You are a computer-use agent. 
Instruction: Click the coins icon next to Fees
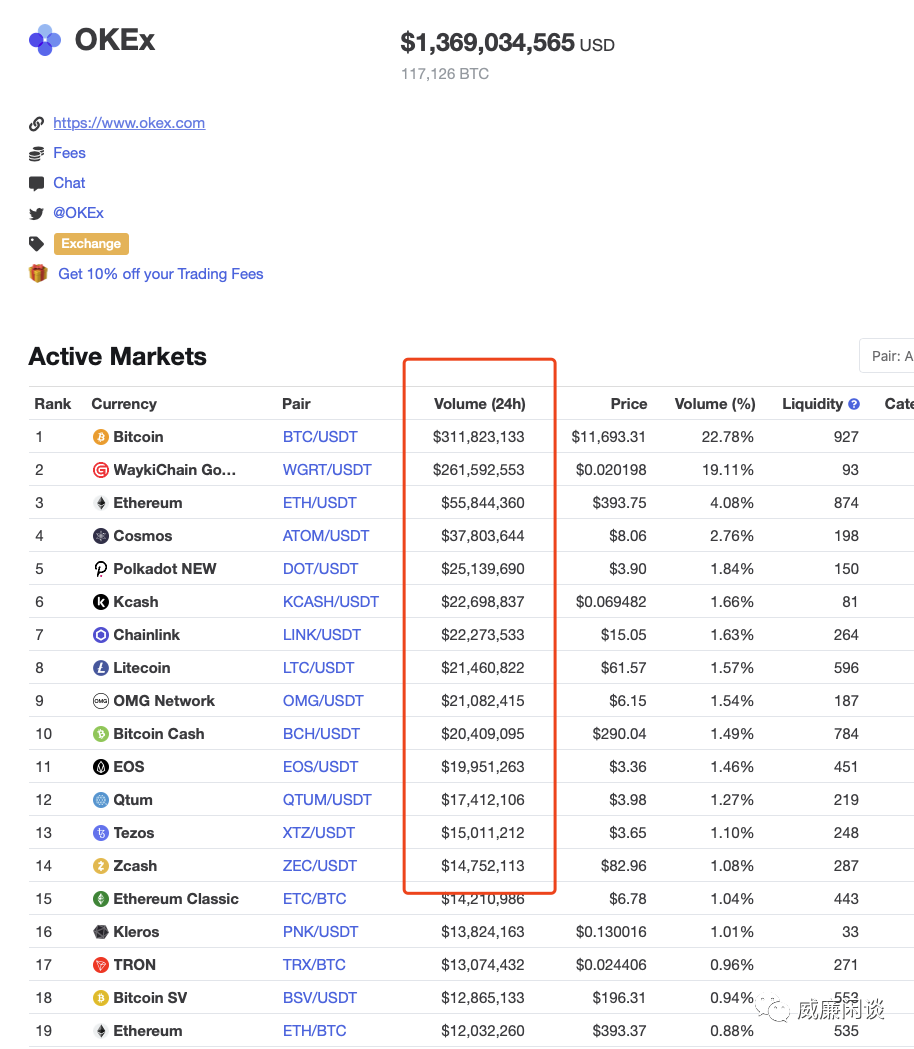(x=36, y=154)
